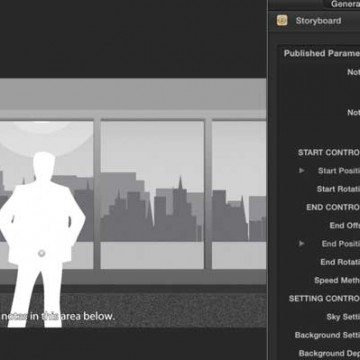Select the End Rotation parameter label
Viewport: 360px width, 360px height.
pyautogui.click(x=340, y=262)
